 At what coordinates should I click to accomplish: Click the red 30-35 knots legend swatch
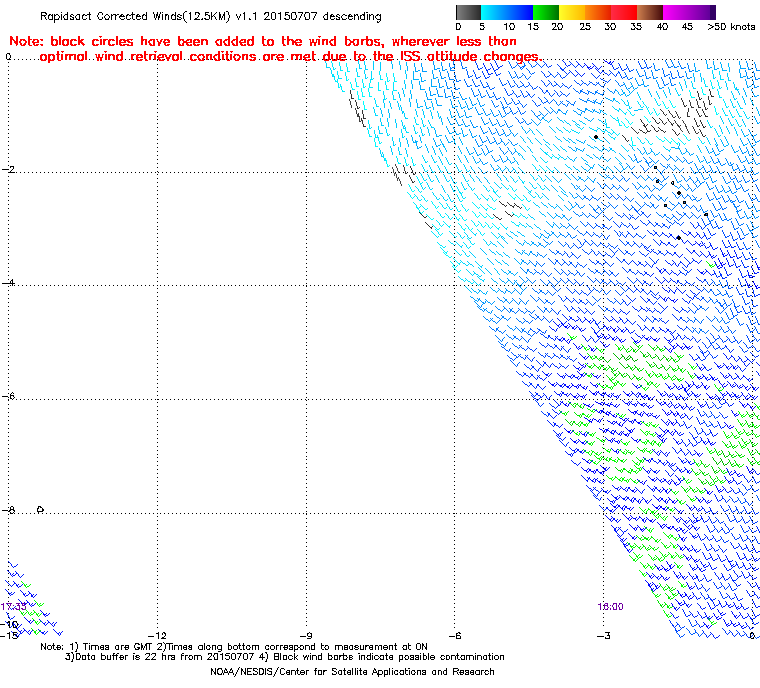tap(624, 12)
